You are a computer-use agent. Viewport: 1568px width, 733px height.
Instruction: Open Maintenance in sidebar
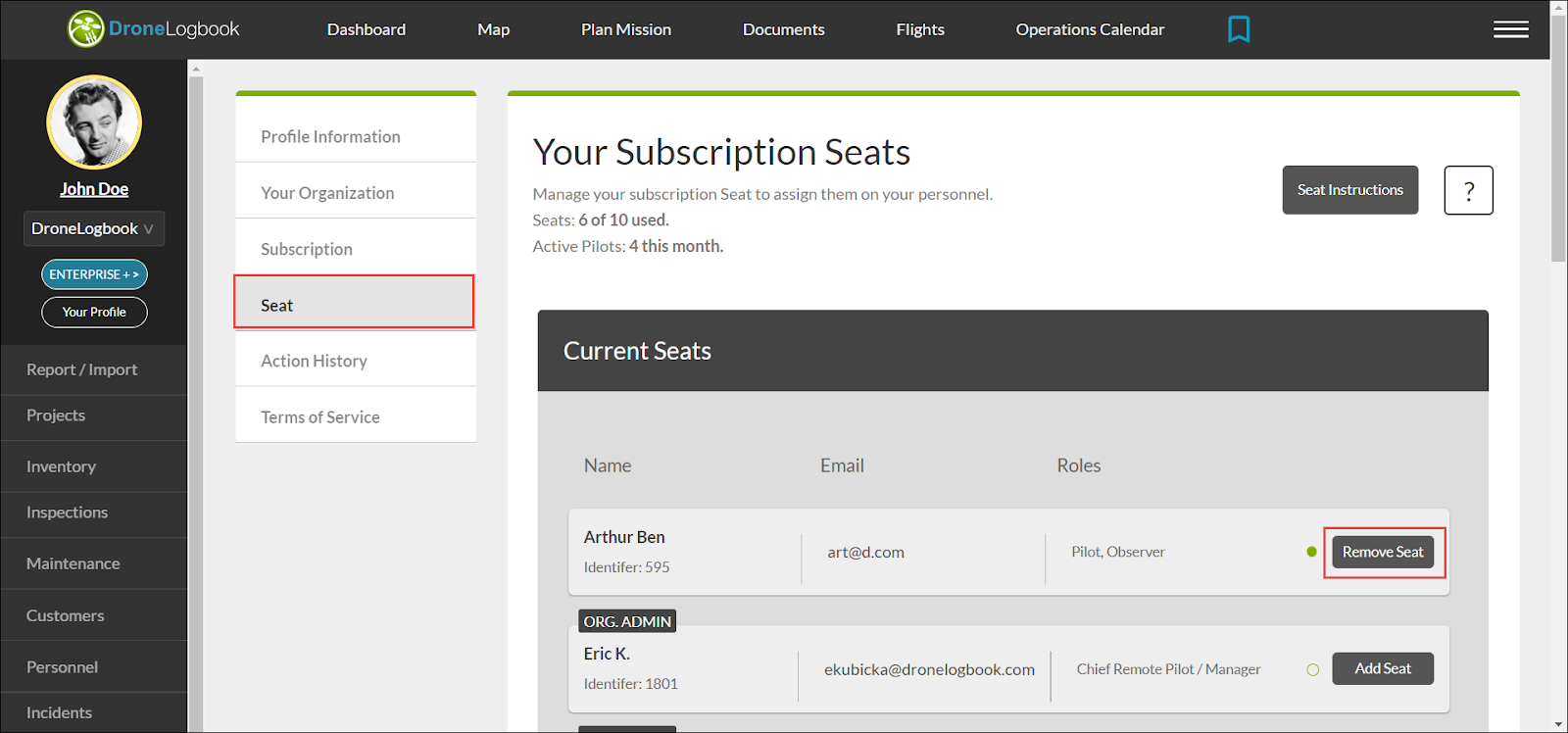[x=94, y=563]
